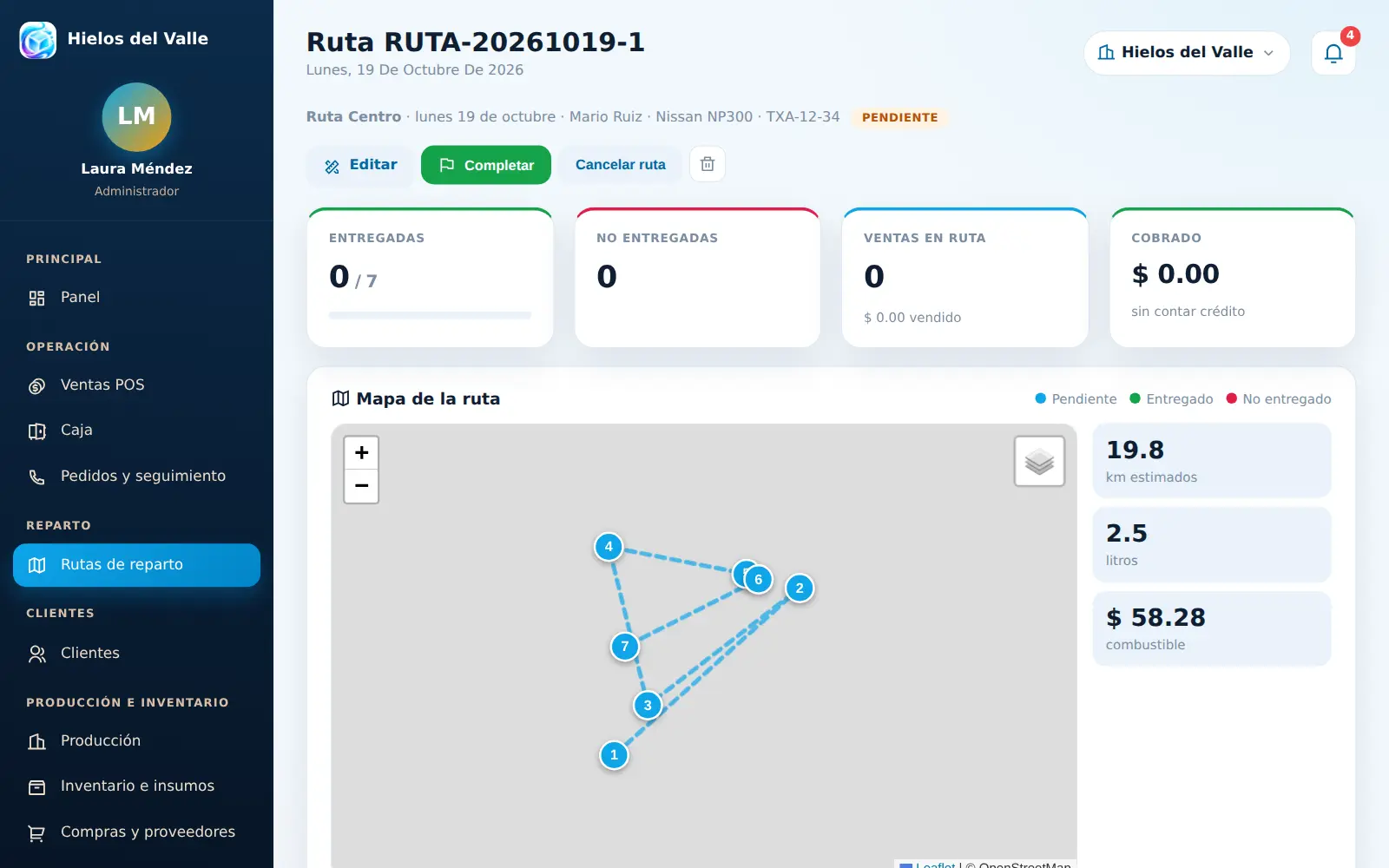This screenshot has height=868, width=1389.
Task: Open Clientes in sidebar
Action: (x=136, y=654)
